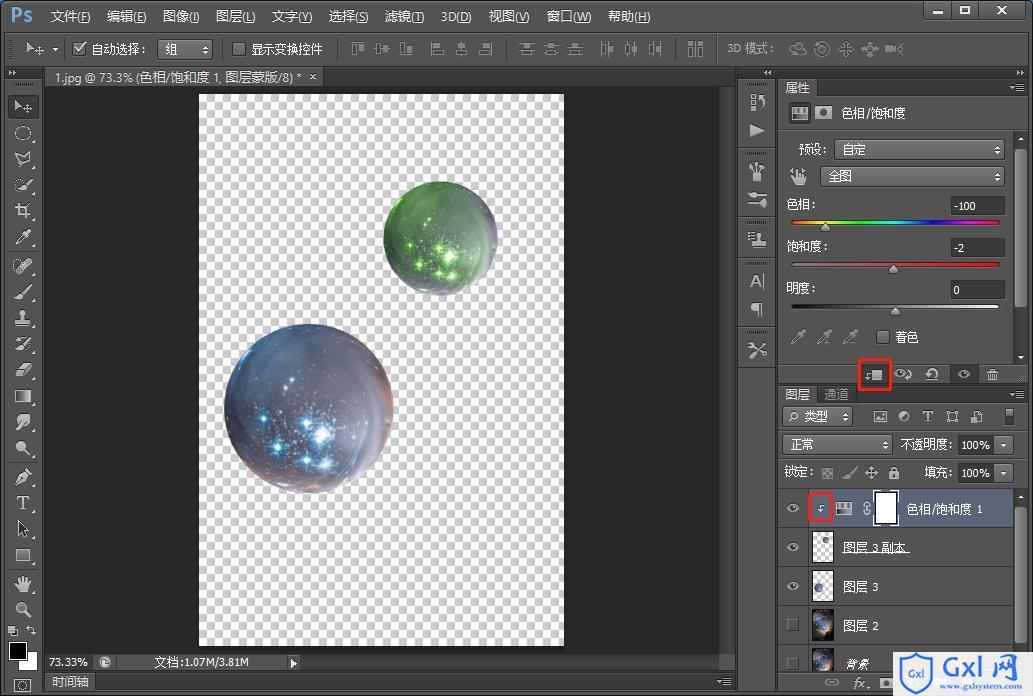Click the 图层 3 layer thumbnail
The width and height of the screenshot is (1033, 696).
(822, 586)
